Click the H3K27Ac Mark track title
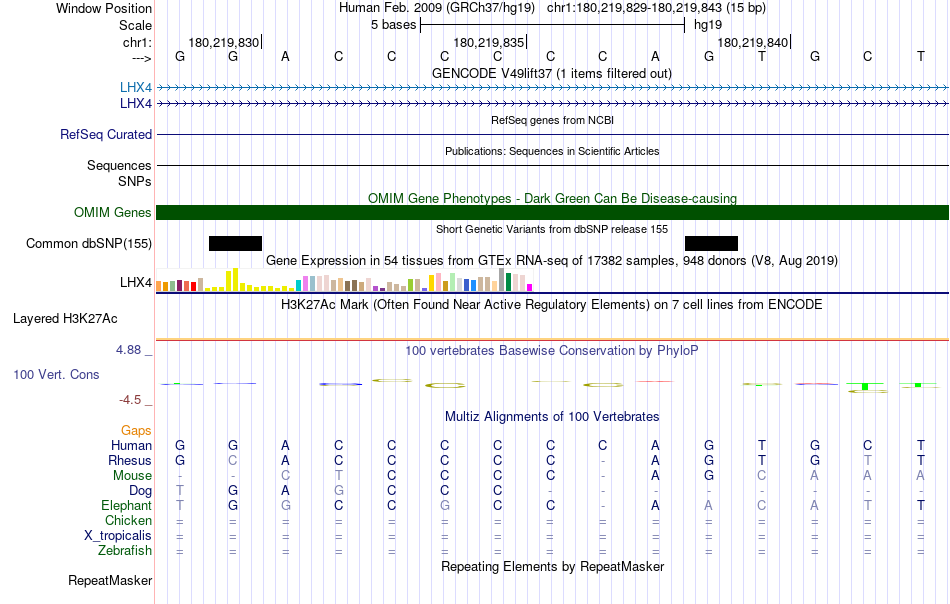This screenshot has width=950, height=604. [x=551, y=304]
